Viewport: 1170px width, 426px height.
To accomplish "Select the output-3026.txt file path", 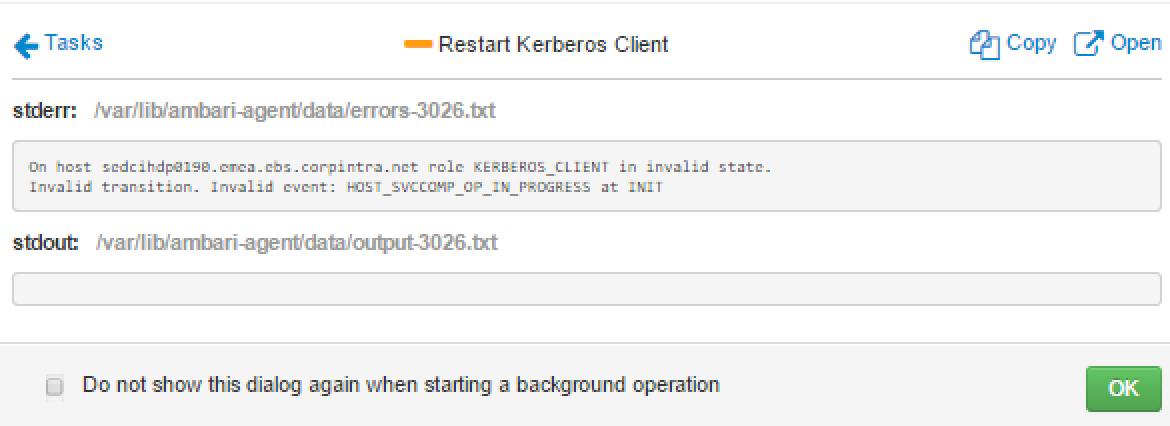I will coord(297,243).
